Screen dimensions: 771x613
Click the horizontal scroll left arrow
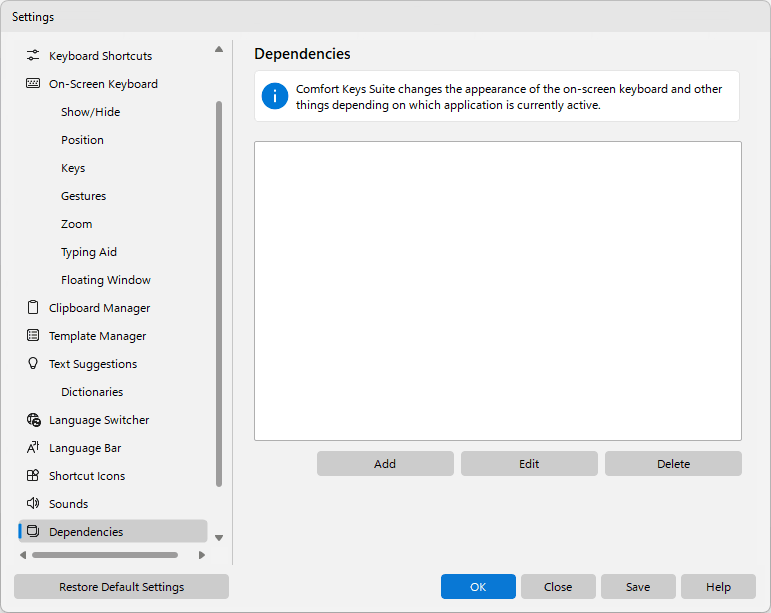[23, 555]
